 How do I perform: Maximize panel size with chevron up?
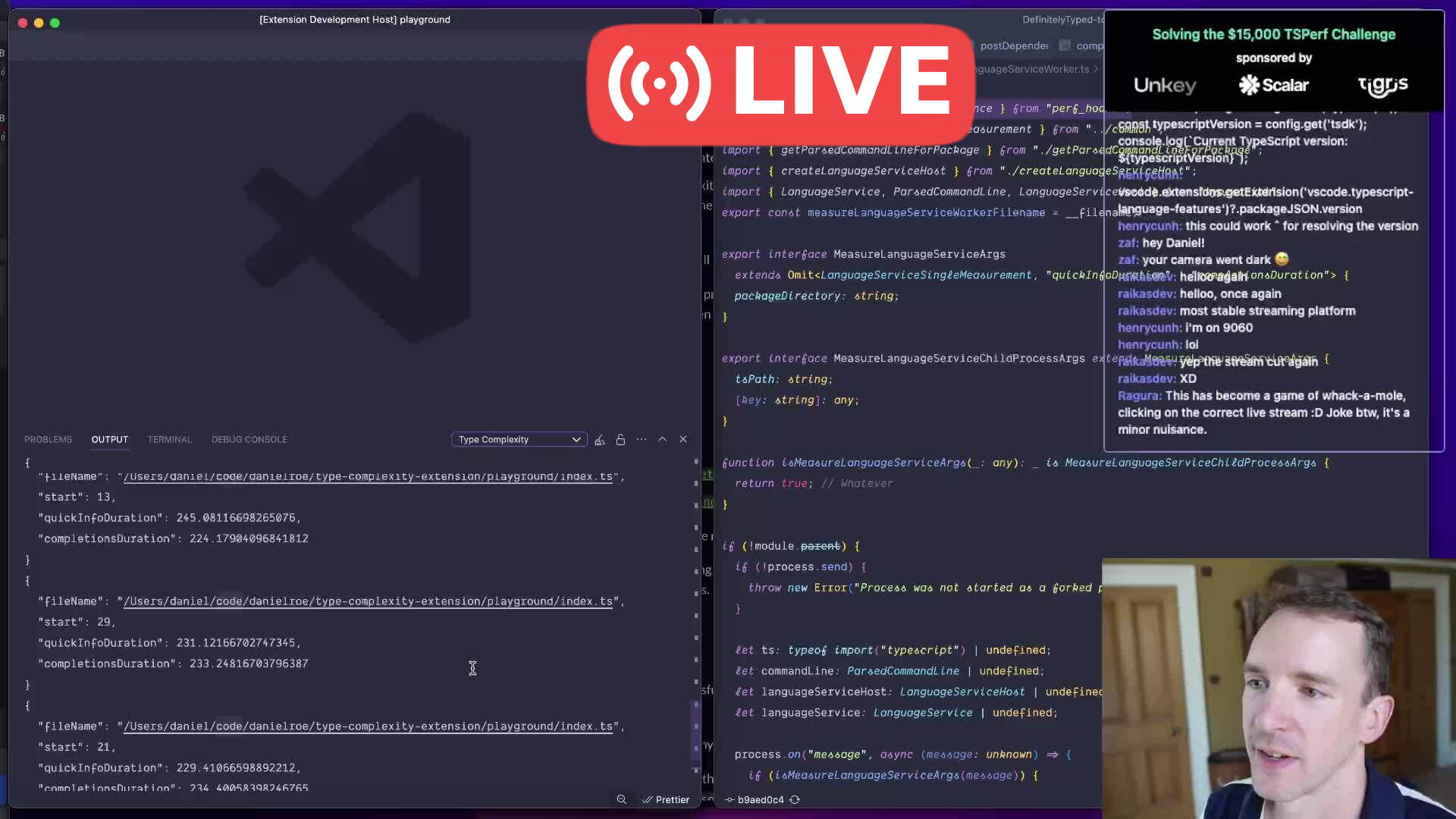coord(662,440)
